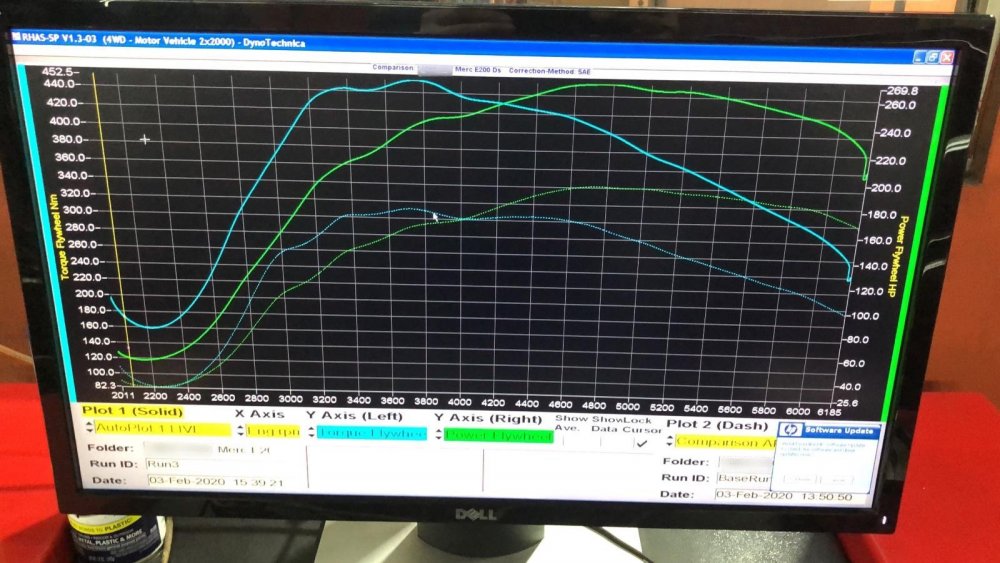Open the green Power Flywheel axis selector

click(499, 436)
